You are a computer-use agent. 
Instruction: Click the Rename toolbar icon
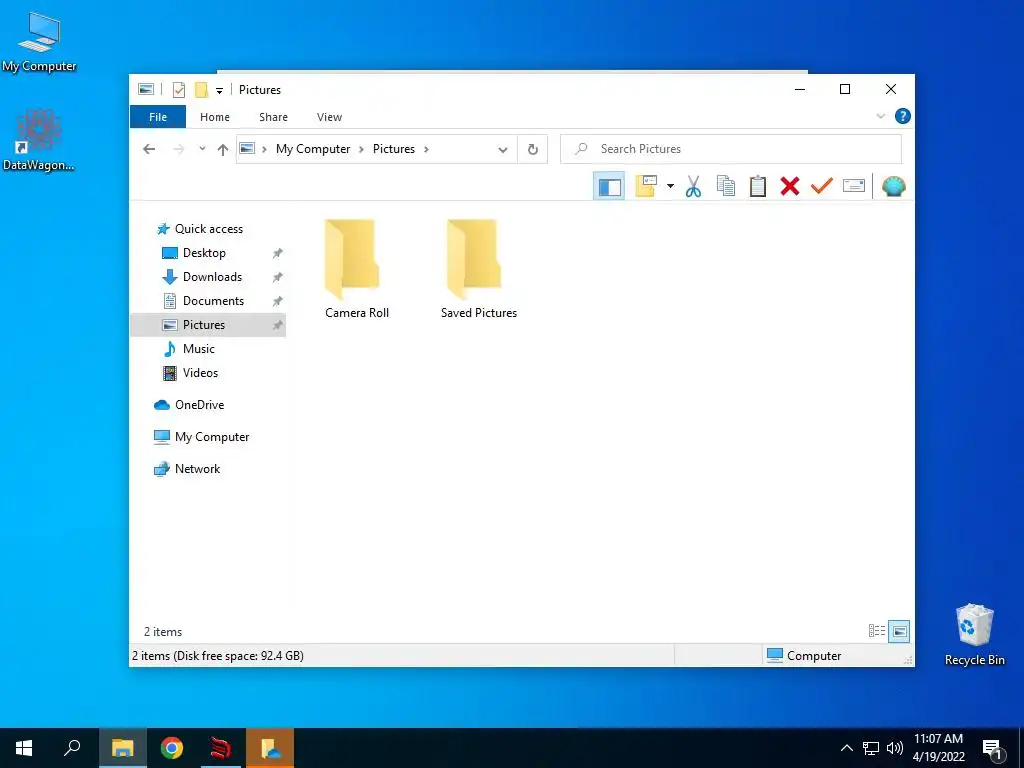(854, 186)
